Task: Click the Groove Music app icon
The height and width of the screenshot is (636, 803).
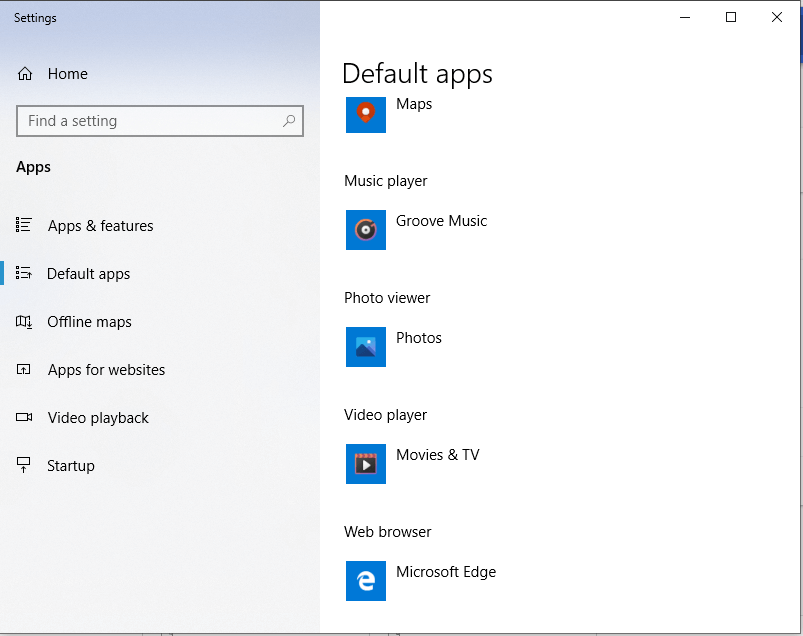Action: [x=366, y=230]
